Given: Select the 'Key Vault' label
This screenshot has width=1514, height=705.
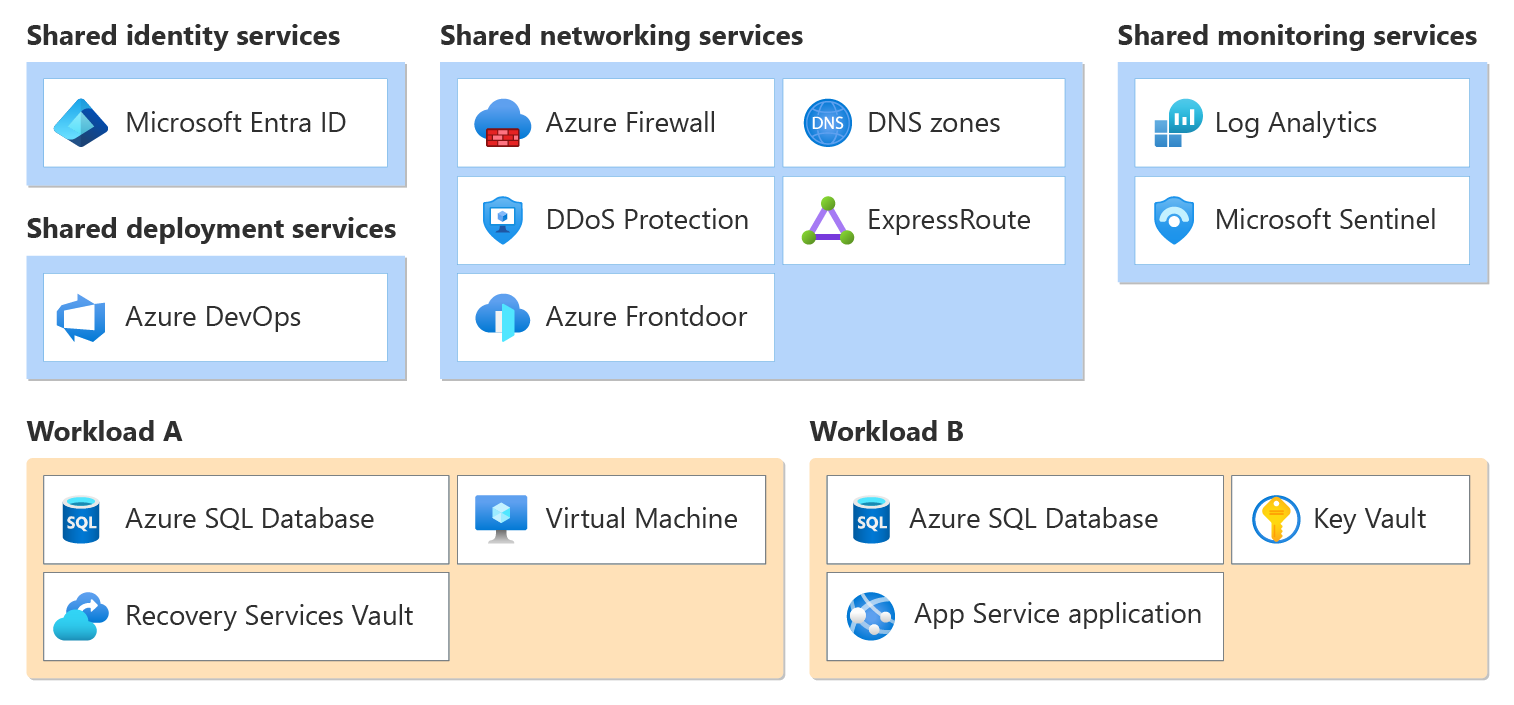Looking at the screenshot, I should tap(1370, 519).
